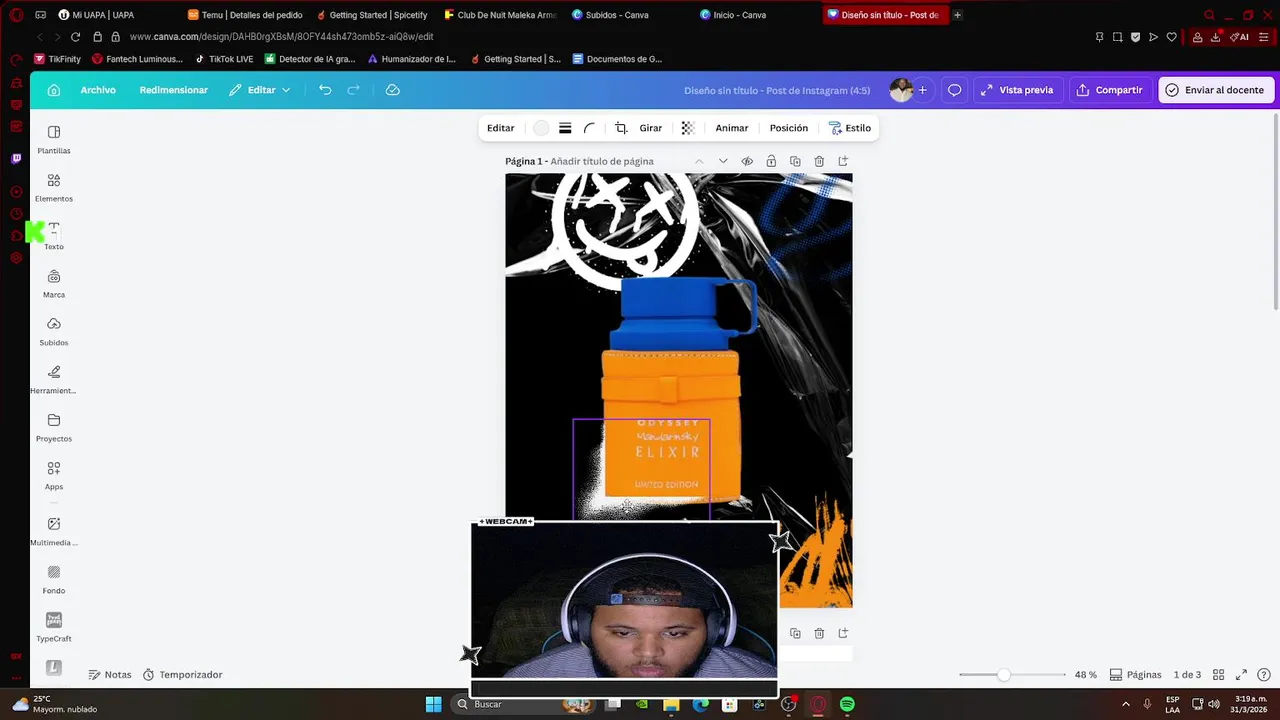Image resolution: width=1280 pixels, height=720 pixels.
Task: Enter fullscreen presentation mode
Action: point(1241,675)
